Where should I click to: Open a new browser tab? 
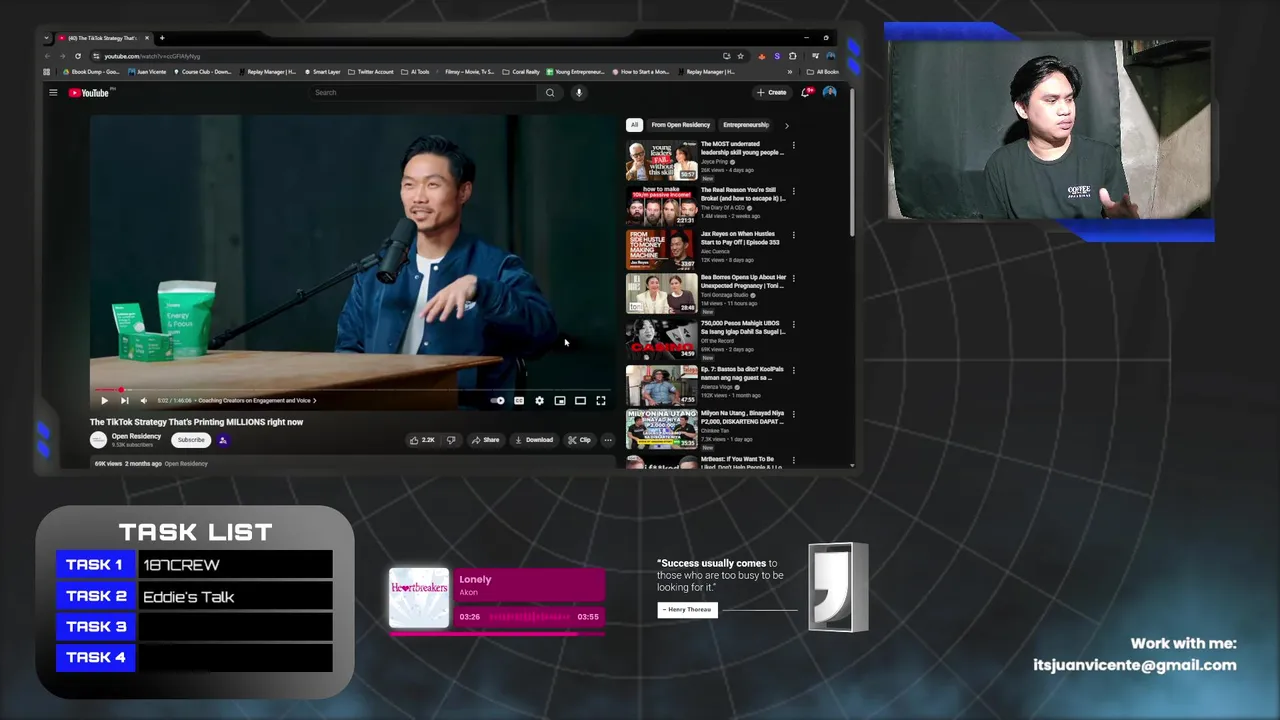pyautogui.click(x=162, y=38)
